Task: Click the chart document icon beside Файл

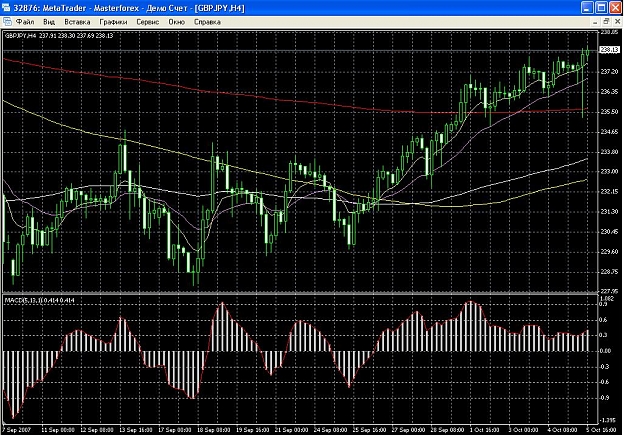Action: coord(7,22)
